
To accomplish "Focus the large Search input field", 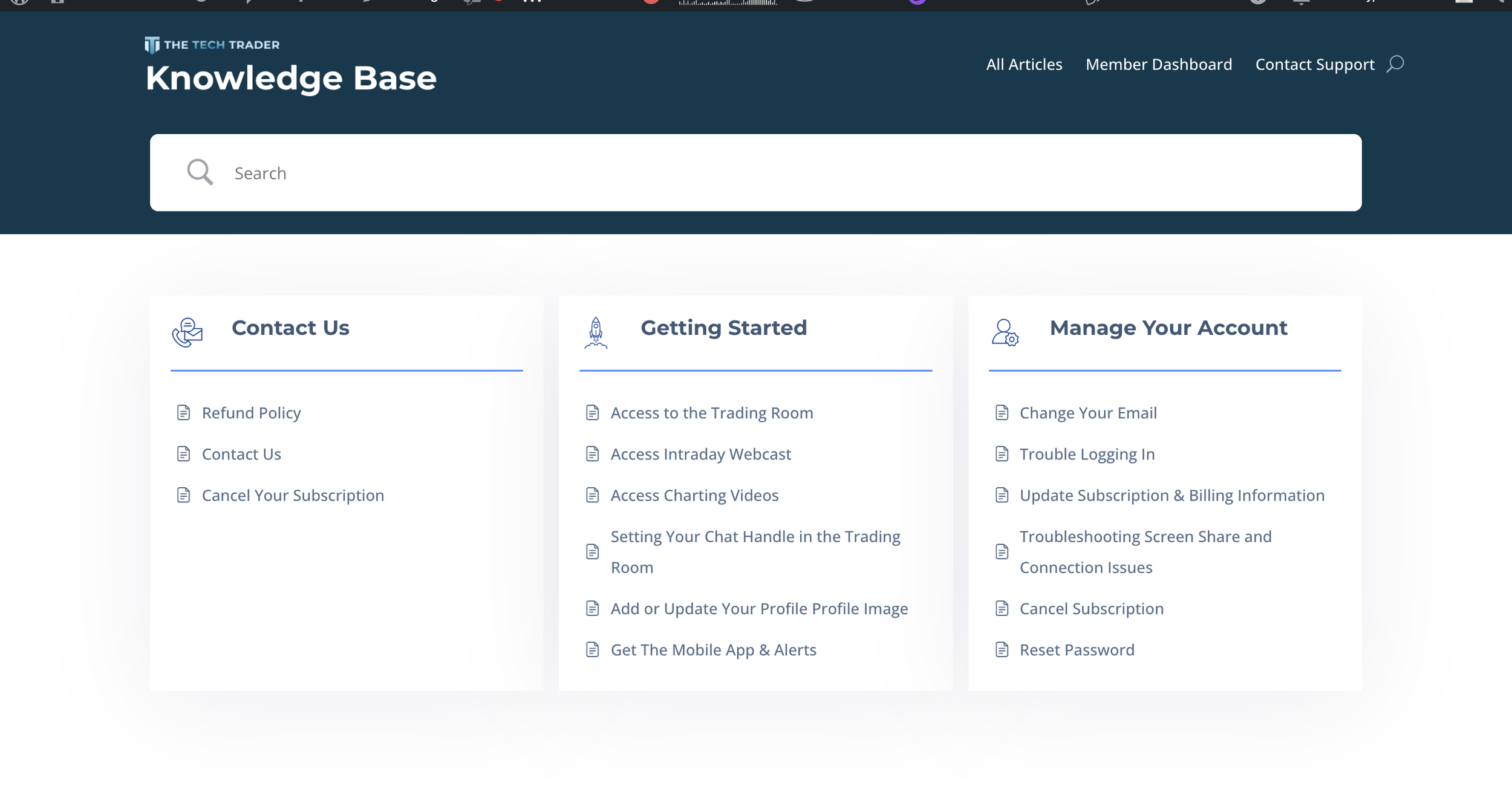I will click(756, 173).
